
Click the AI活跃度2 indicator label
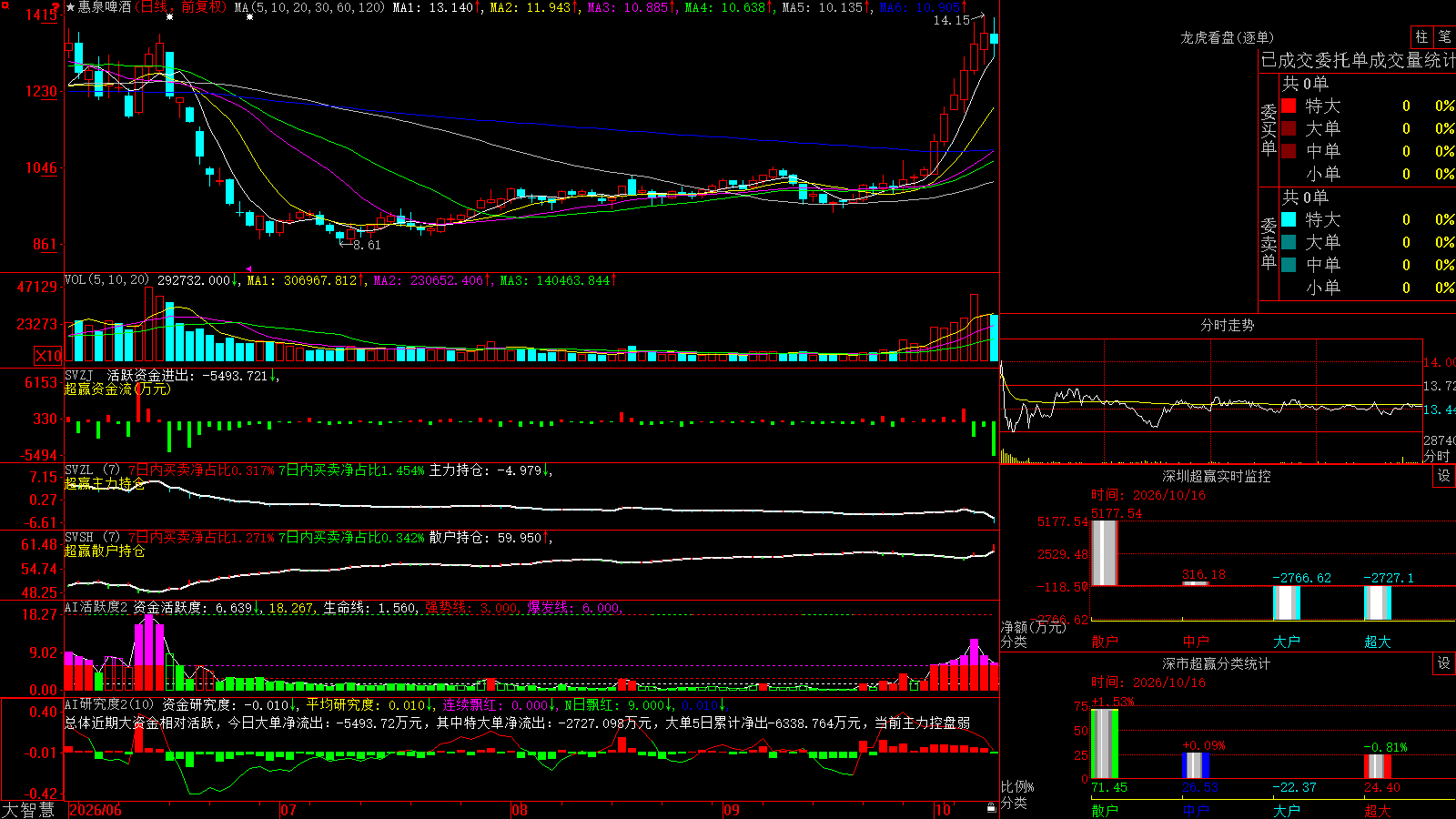pyautogui.click(x=96, y=607)
